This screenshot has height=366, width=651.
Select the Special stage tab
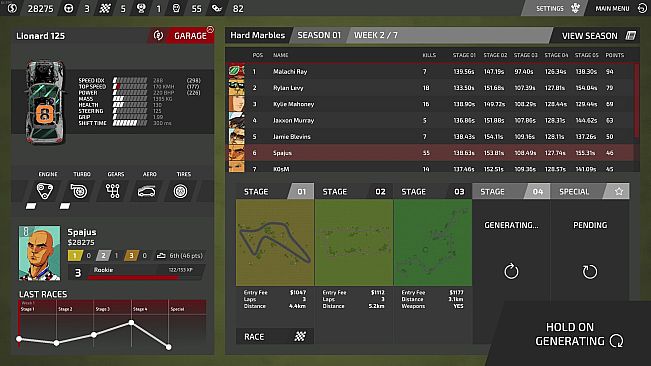coord(590,191)
